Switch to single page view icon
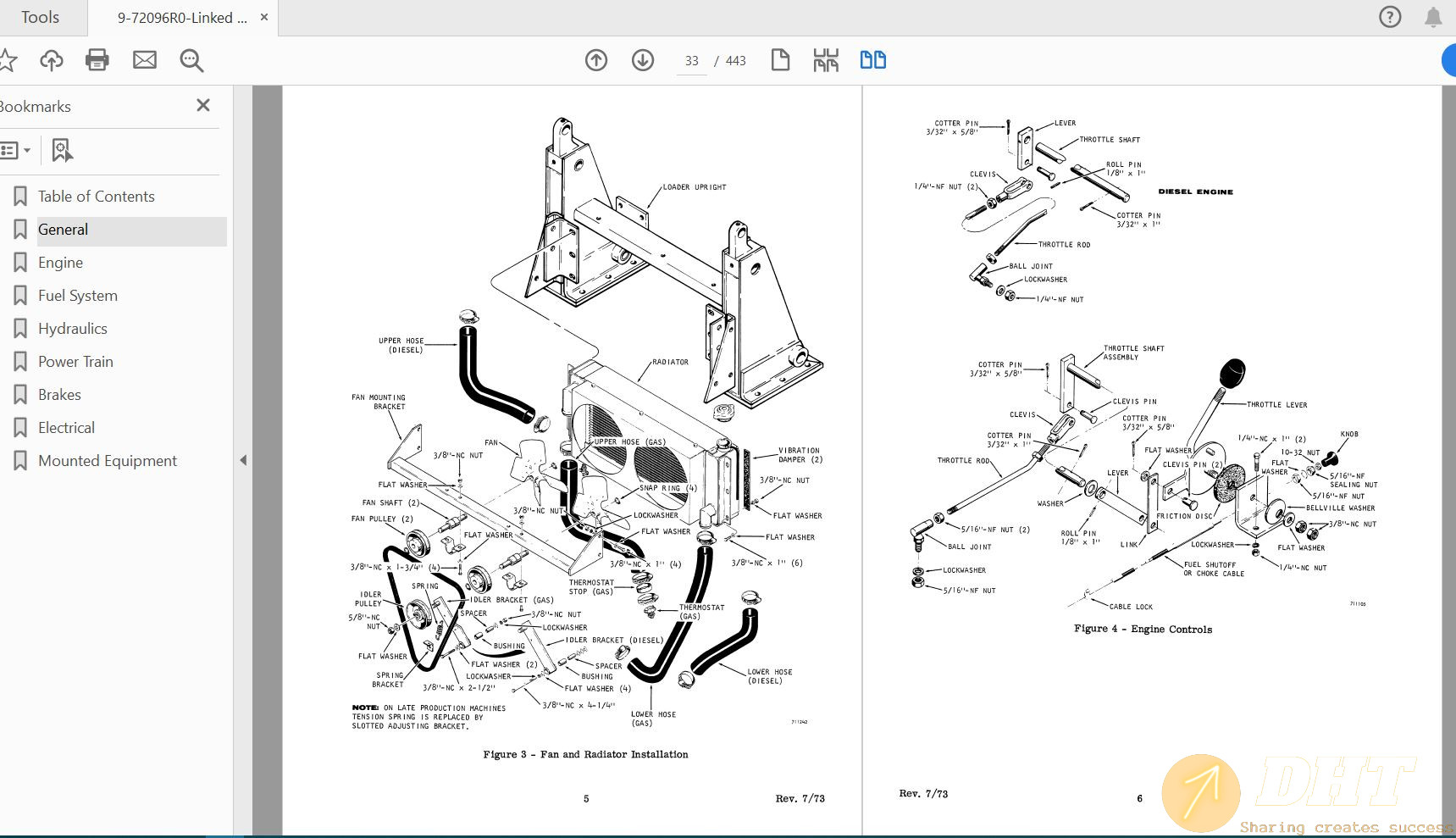The image size is (1456, 838). coord(779,60)
